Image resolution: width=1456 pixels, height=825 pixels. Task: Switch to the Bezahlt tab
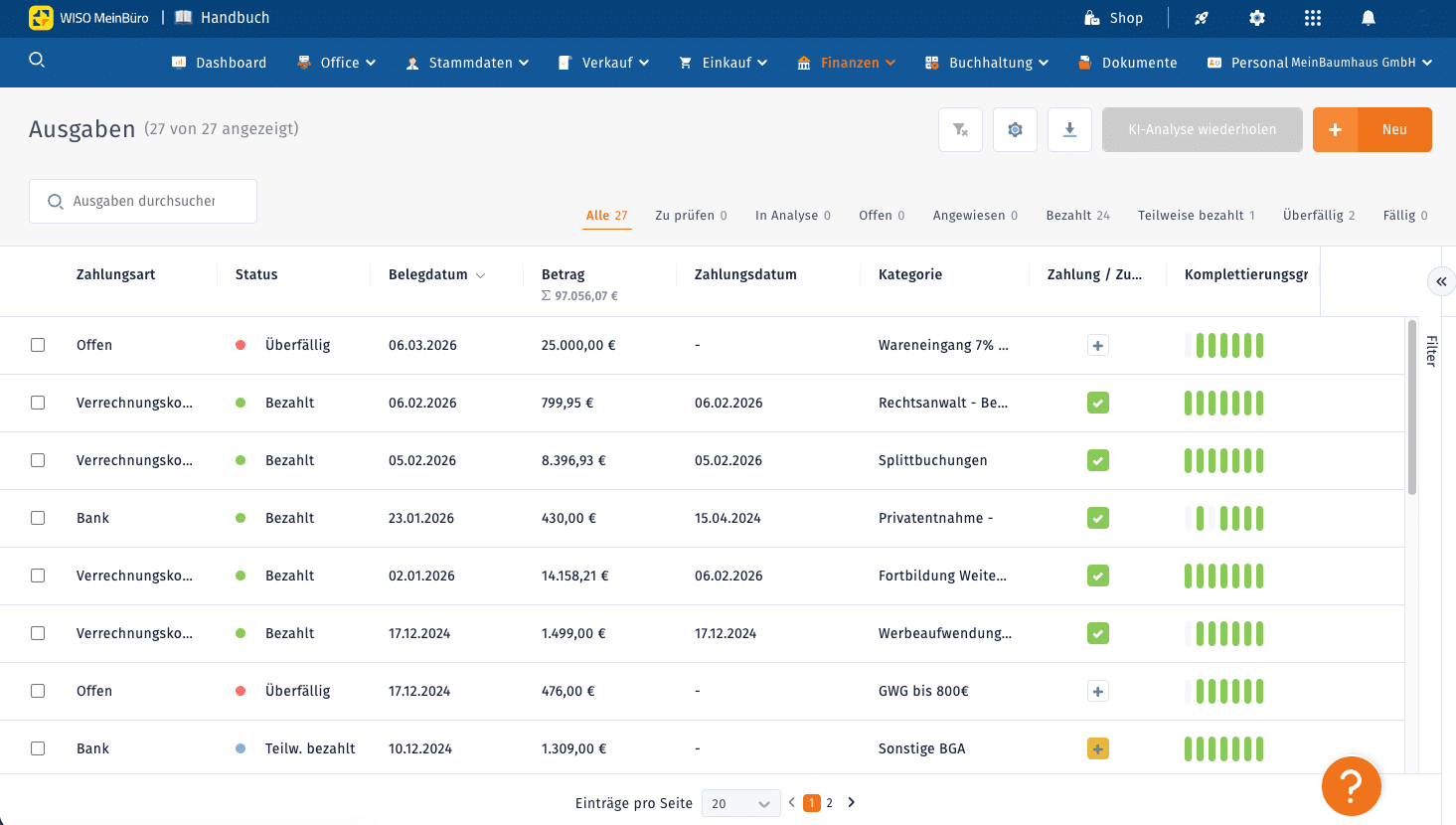1077,215
